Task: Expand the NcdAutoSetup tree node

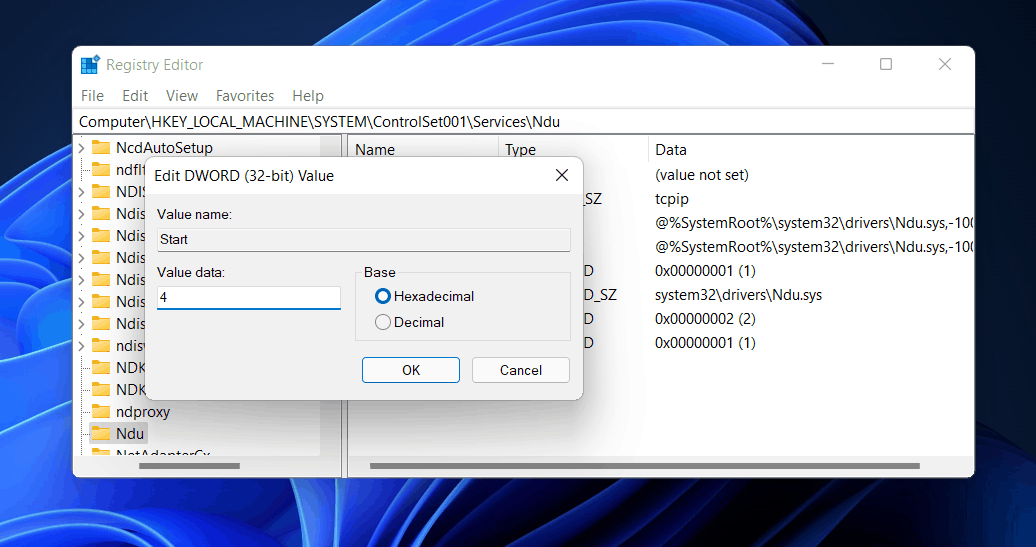Action: click(x=81, y=148)
